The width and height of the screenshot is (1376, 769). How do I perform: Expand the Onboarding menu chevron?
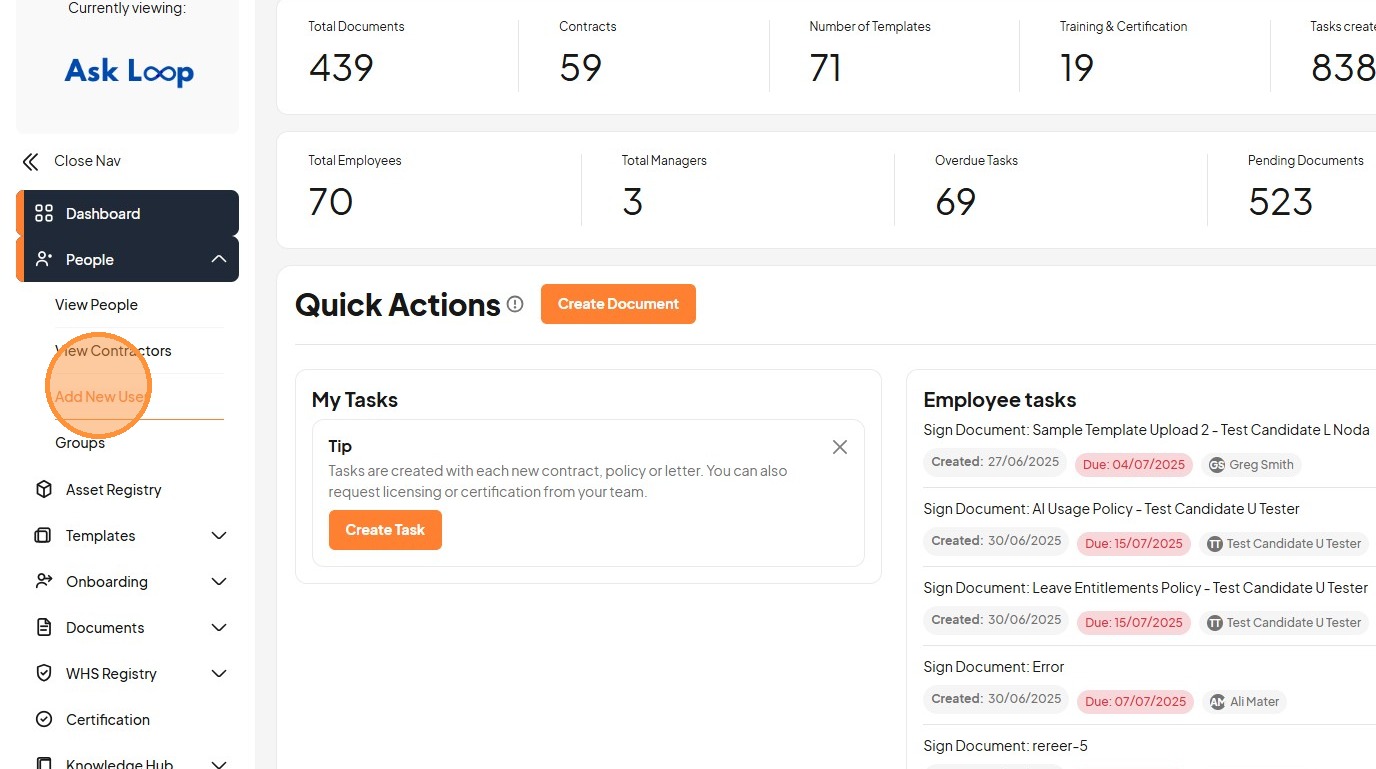(219, 581)
